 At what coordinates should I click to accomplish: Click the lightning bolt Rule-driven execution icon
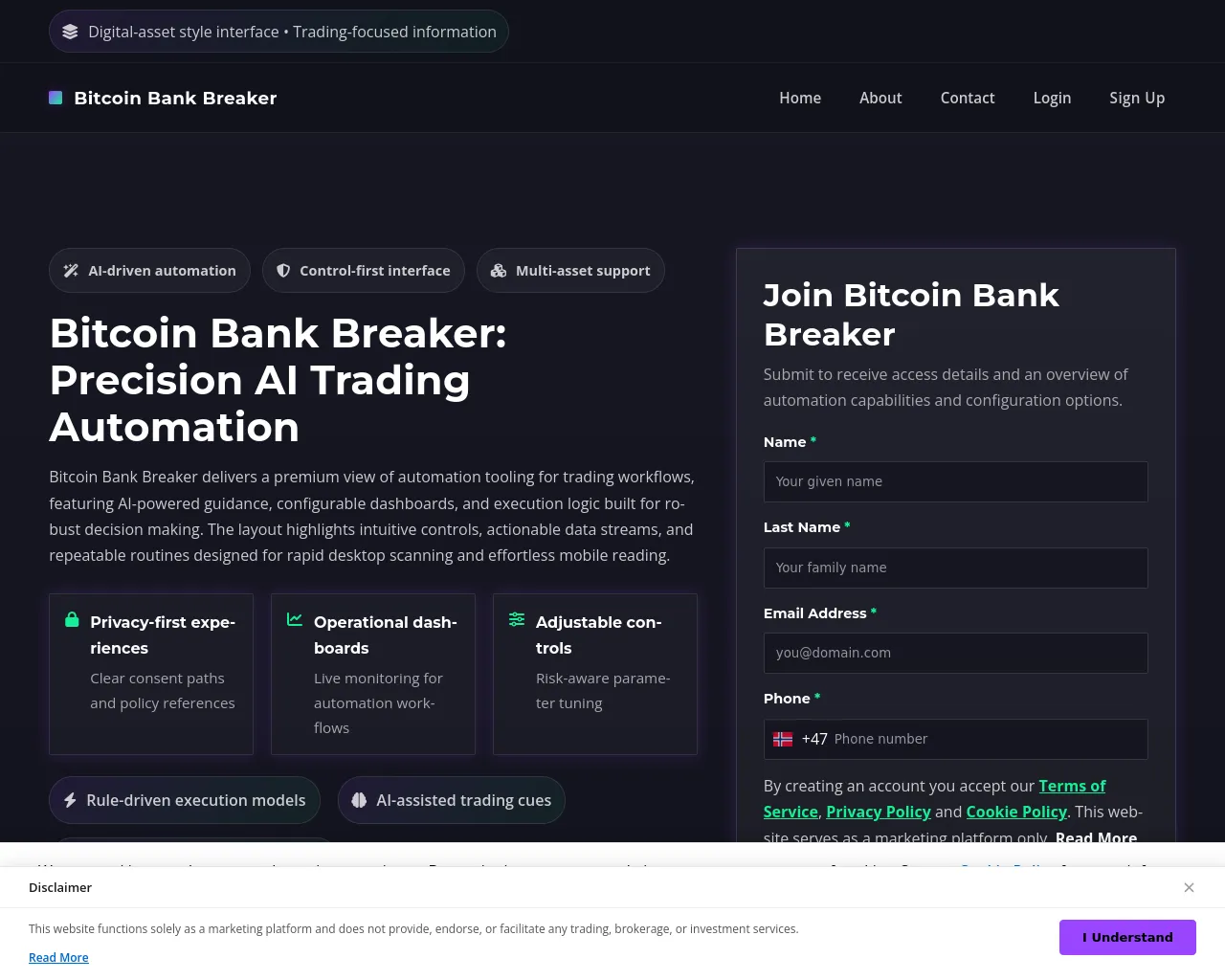70,800
